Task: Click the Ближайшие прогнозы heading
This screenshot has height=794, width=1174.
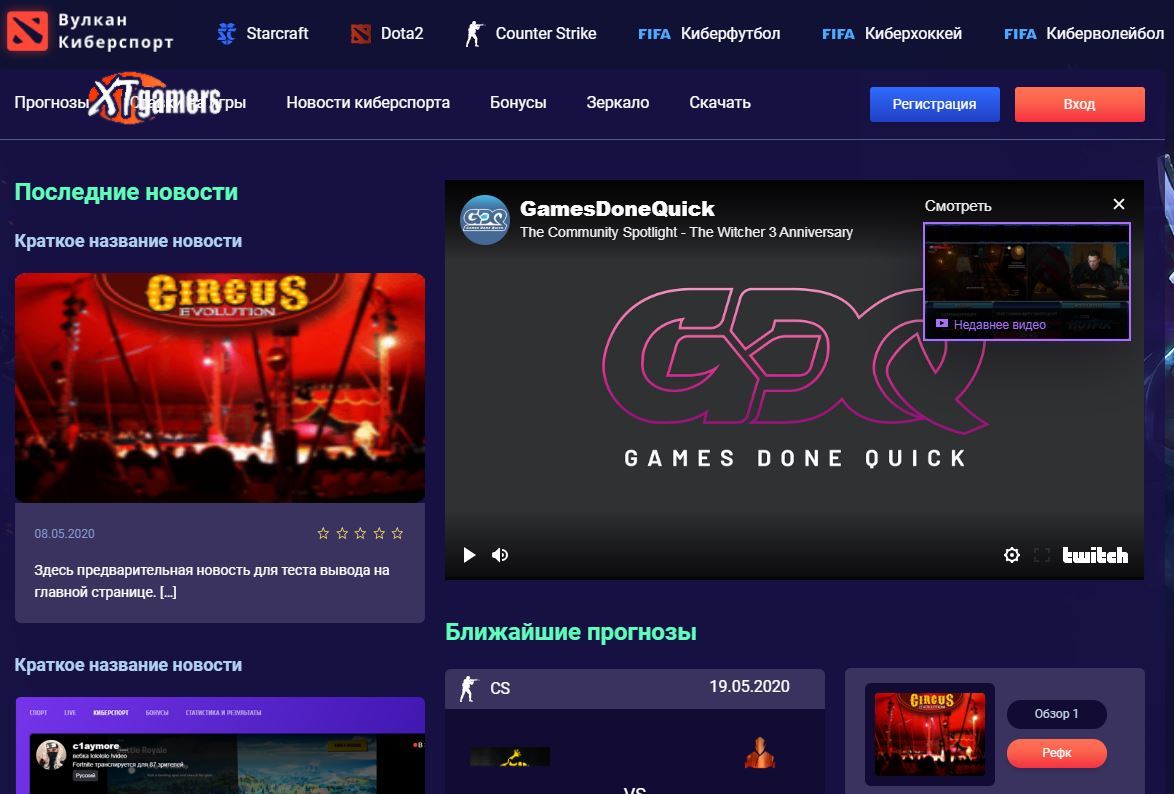Action: click(x=571, y=632)
